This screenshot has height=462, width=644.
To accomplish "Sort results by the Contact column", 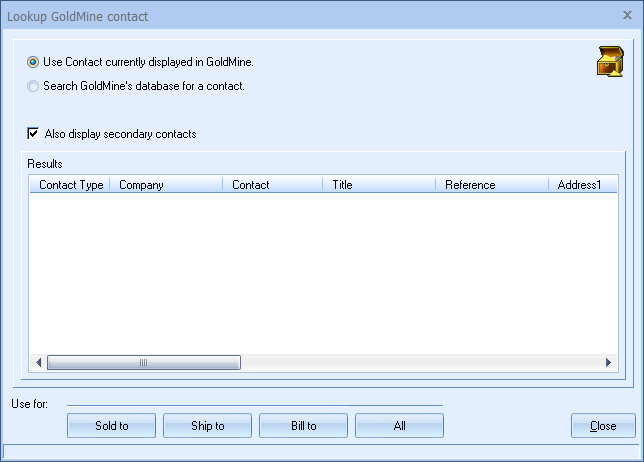I will pos(272,185).
